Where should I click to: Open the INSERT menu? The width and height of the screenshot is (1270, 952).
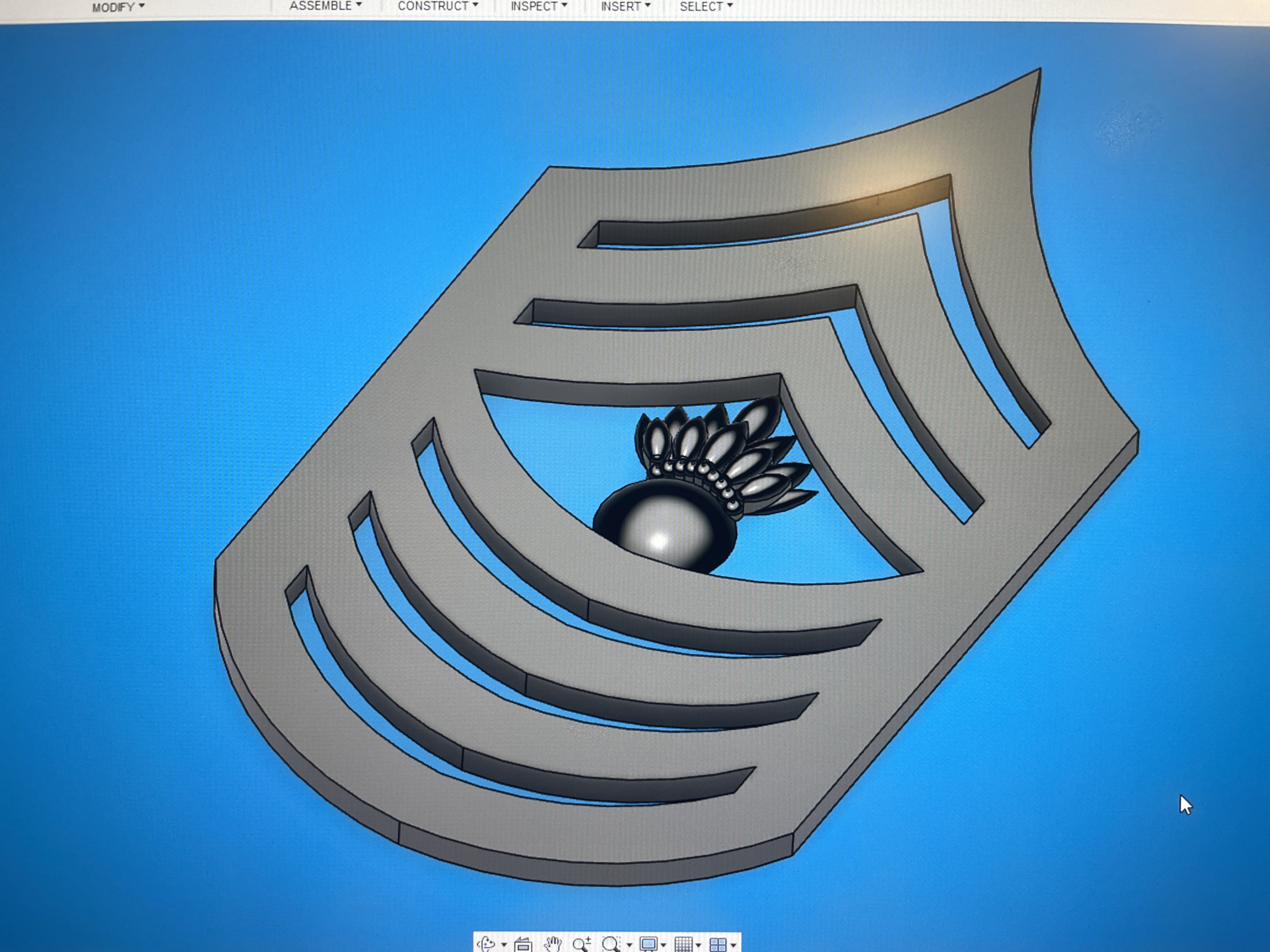(625, 6)
